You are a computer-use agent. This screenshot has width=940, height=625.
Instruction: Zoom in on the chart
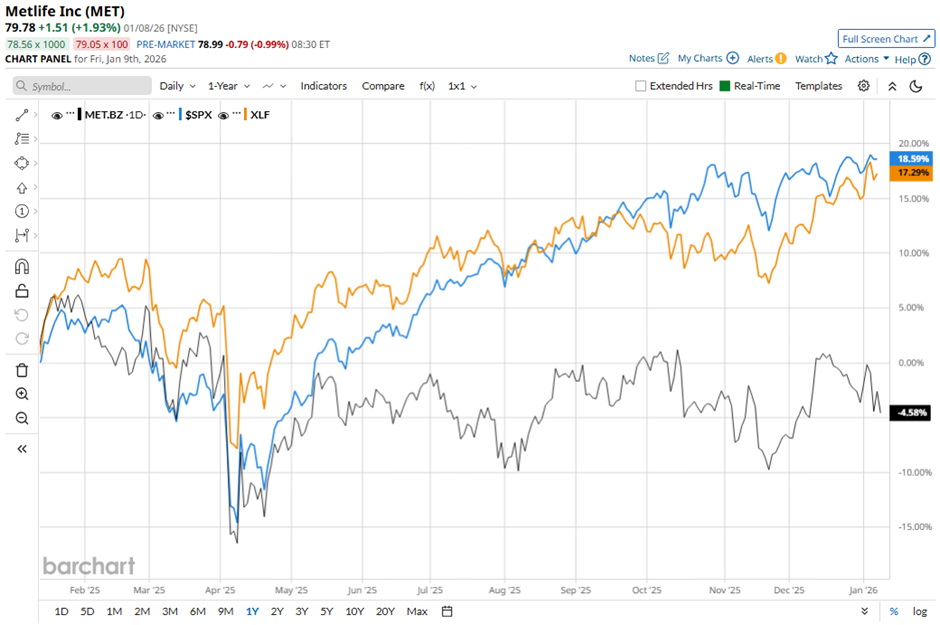click(22, 394)
